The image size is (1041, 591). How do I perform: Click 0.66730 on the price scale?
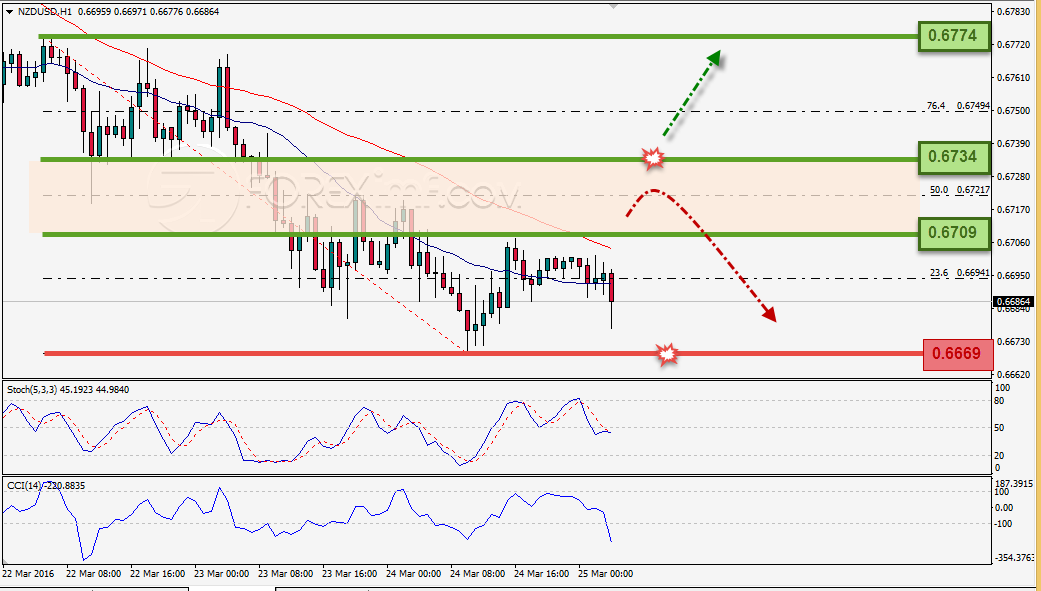tap(1014, 342)
